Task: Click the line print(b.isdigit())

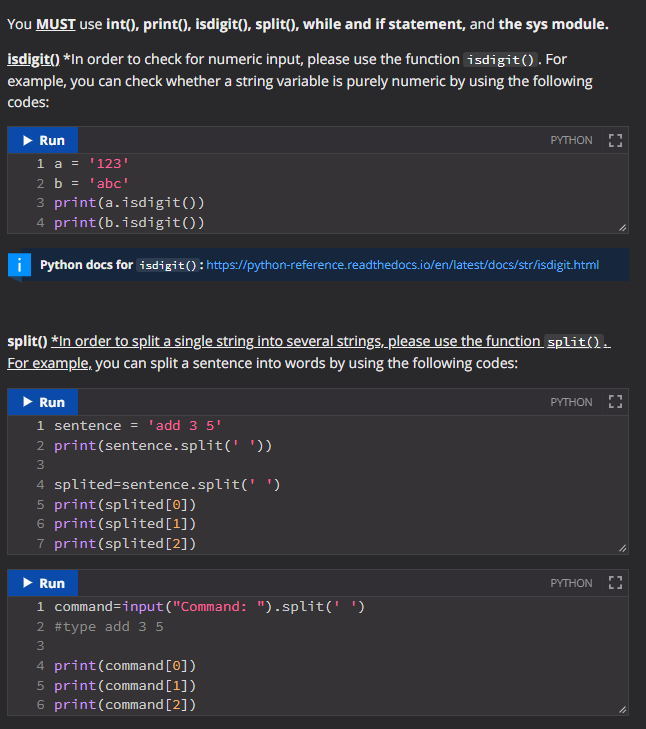Action: point(129,223)
